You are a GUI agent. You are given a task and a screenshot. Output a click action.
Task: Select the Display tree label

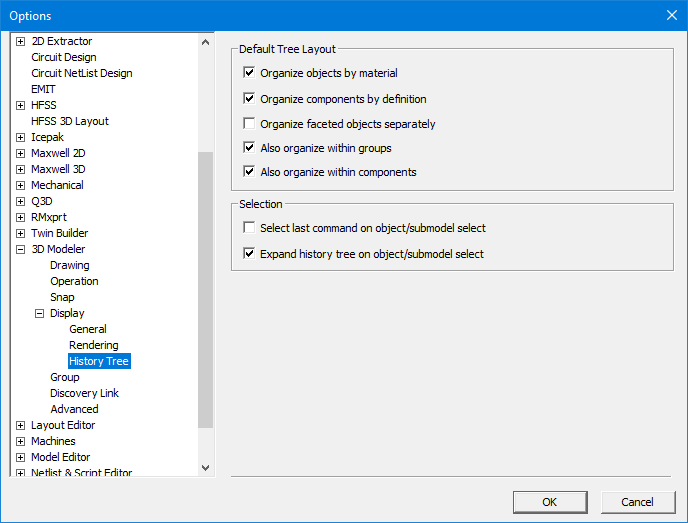click(67, 313)
